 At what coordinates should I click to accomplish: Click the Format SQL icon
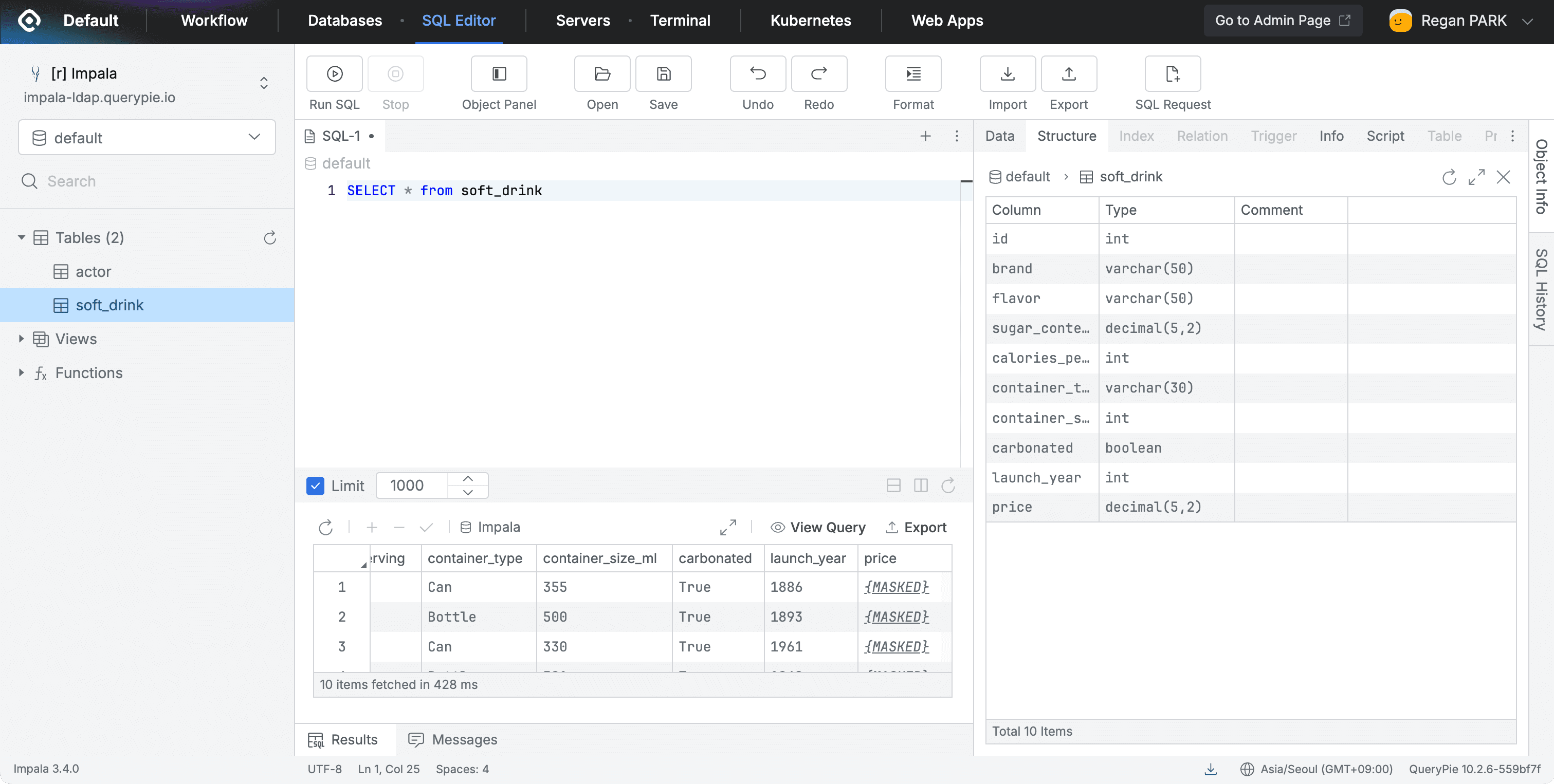point(913,74)
